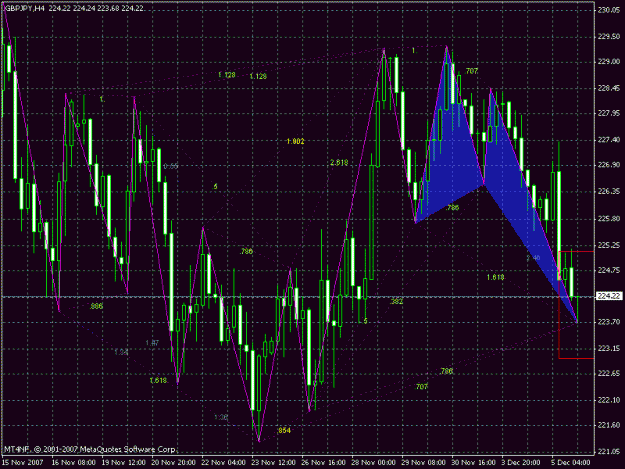Image resolution: width=625 pixels, height=469 pixels.
Task: Click the 29 Nov 08:00 time label
Action: [423, 463]
